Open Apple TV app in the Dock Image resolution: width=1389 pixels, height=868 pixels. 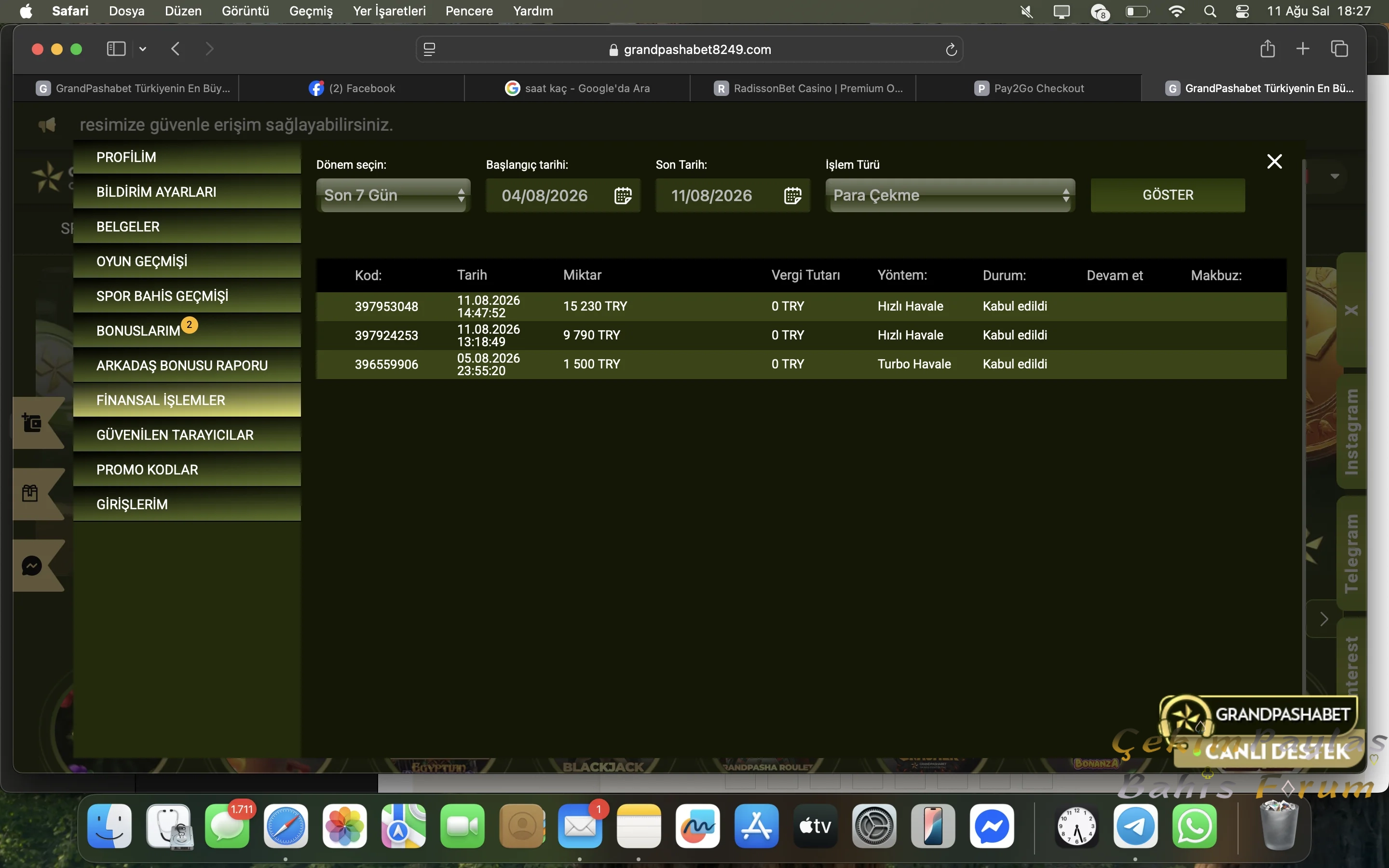pos(816,826)
